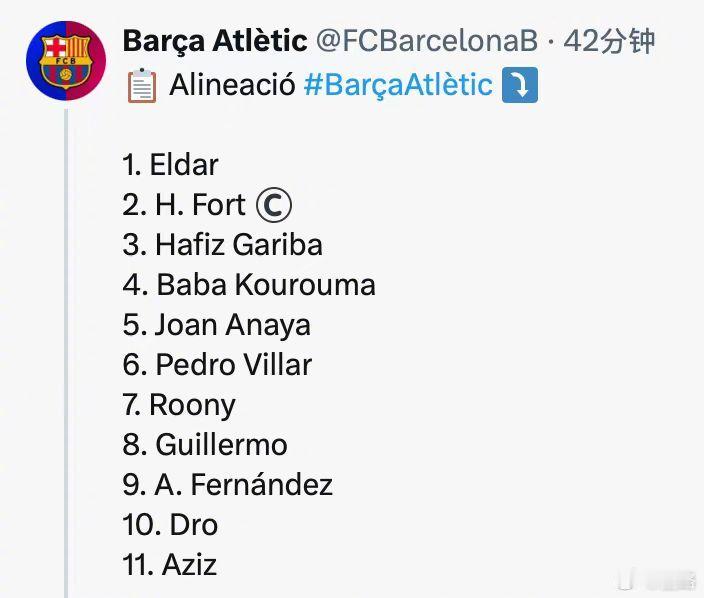Select lineup entry 8. Guillermo

point(205,445)
